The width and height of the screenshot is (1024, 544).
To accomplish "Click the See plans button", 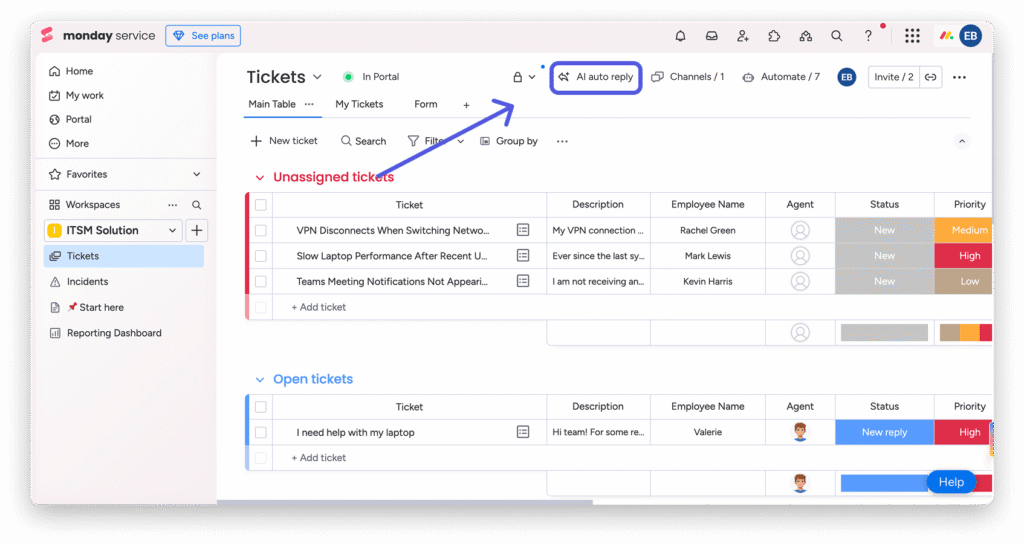I will [x=203, y=36].
